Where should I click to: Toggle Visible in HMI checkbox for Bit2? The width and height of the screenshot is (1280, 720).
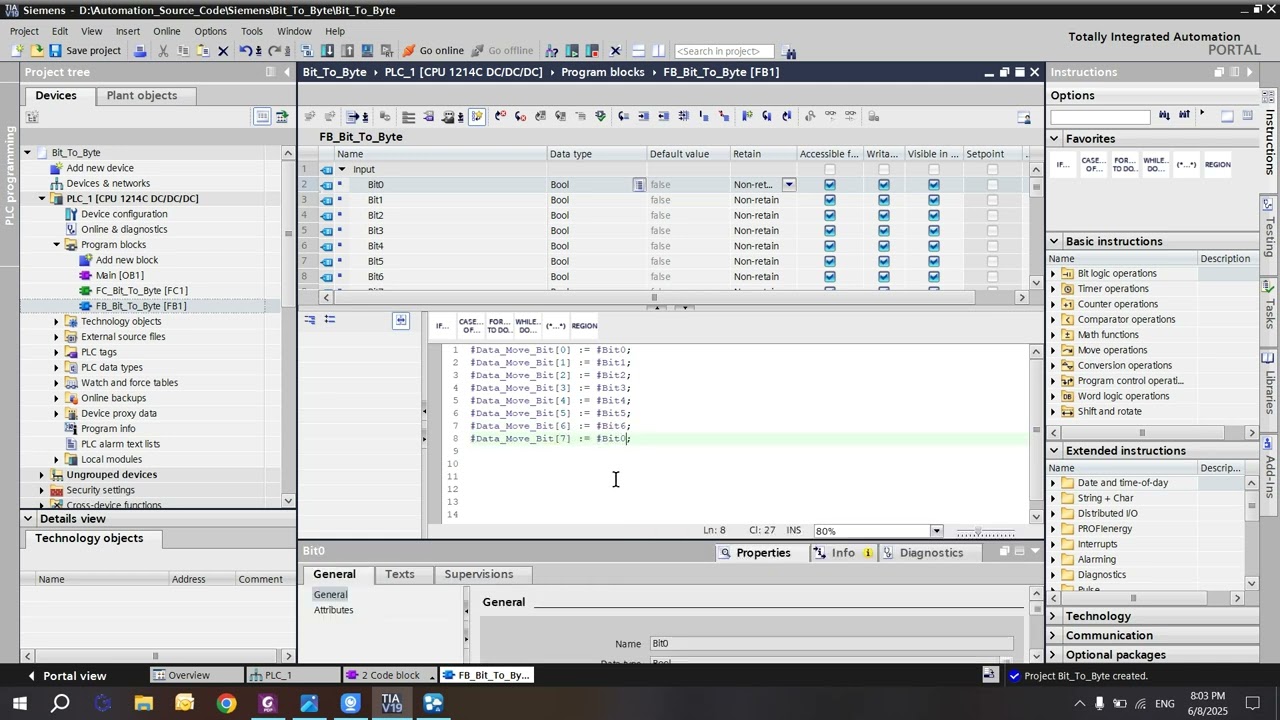coord(934,215)
